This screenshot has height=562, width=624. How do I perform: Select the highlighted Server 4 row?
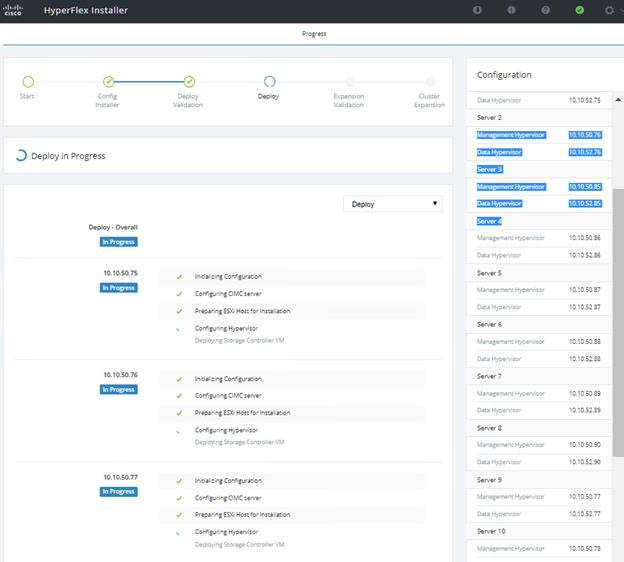(x=539, y=221)
